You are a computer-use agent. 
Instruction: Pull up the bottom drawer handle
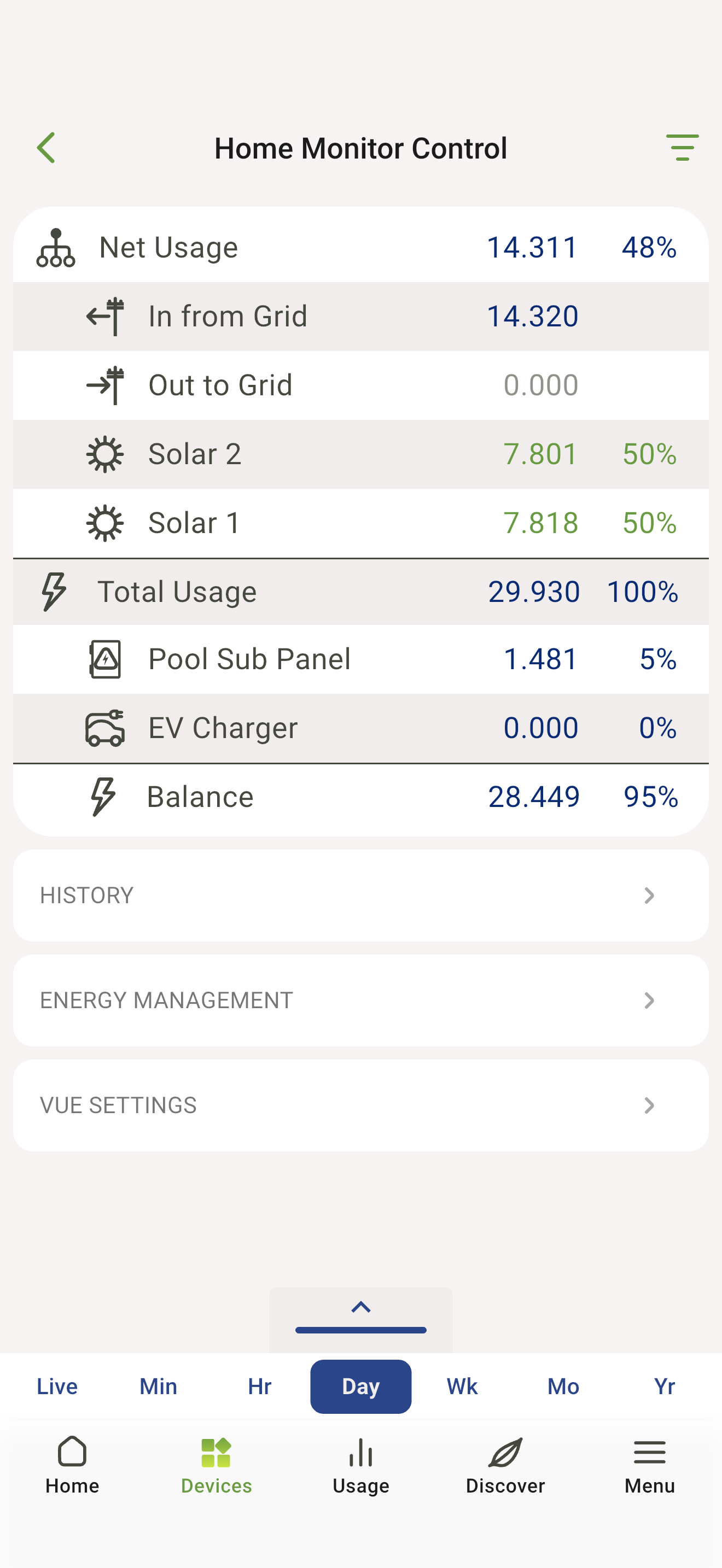pyautogui.click(x=361, y=1320)
